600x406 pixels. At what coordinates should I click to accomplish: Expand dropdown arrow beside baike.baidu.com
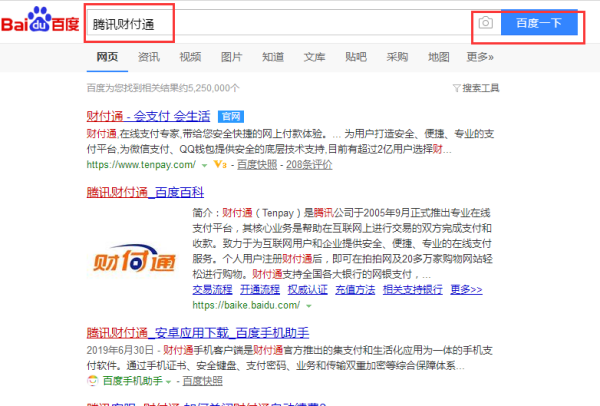(309, 306)
